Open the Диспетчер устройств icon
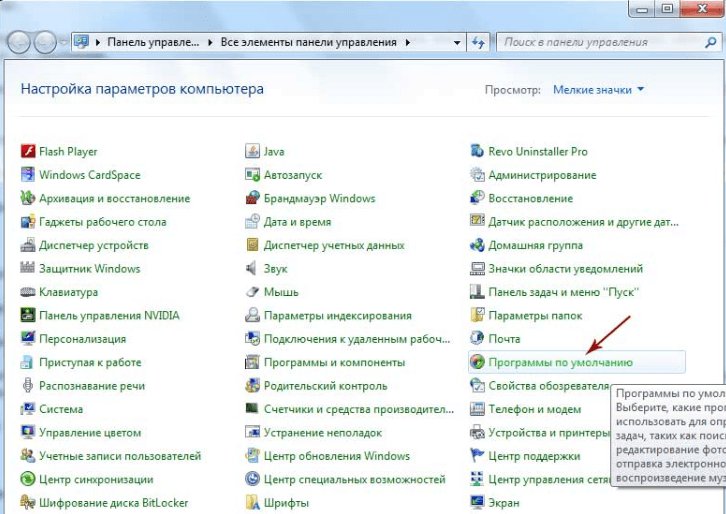This screenshot has height=514, width=726. [x=28, y=245]
